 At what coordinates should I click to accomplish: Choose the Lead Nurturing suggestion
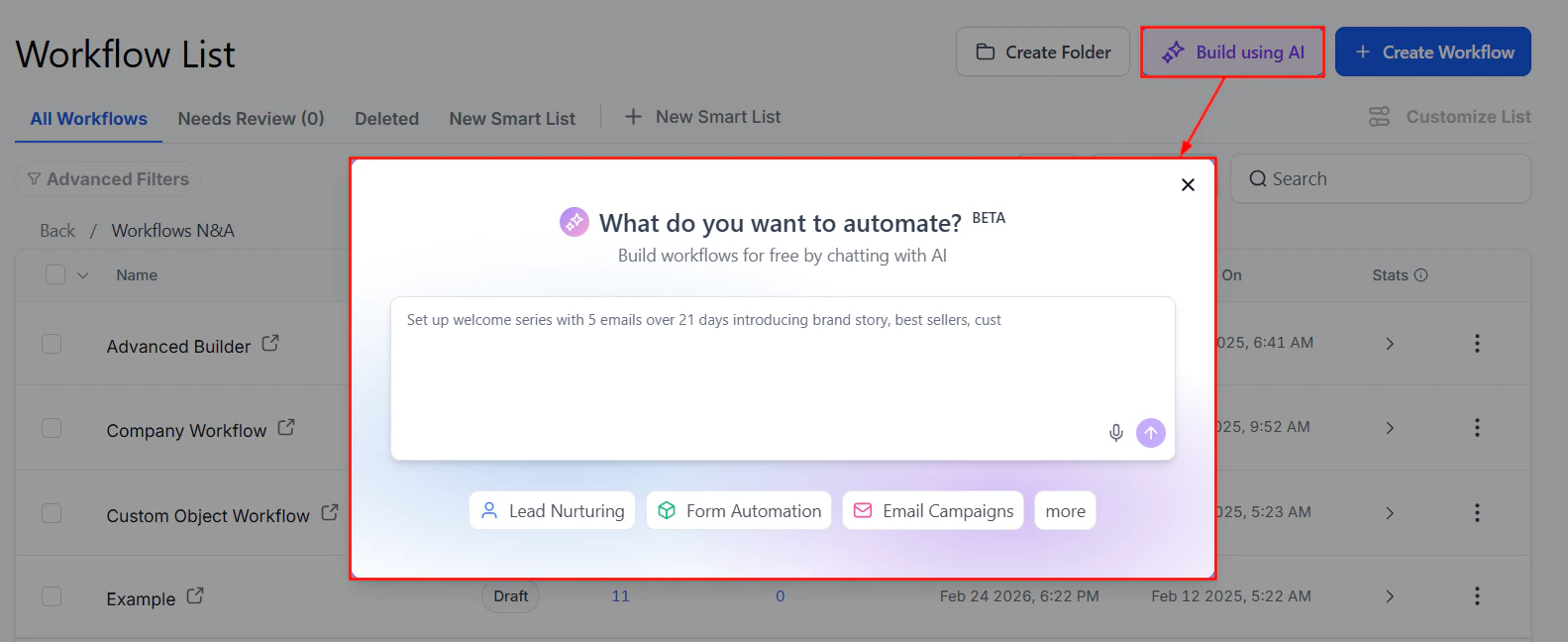(x=552, y=511)
